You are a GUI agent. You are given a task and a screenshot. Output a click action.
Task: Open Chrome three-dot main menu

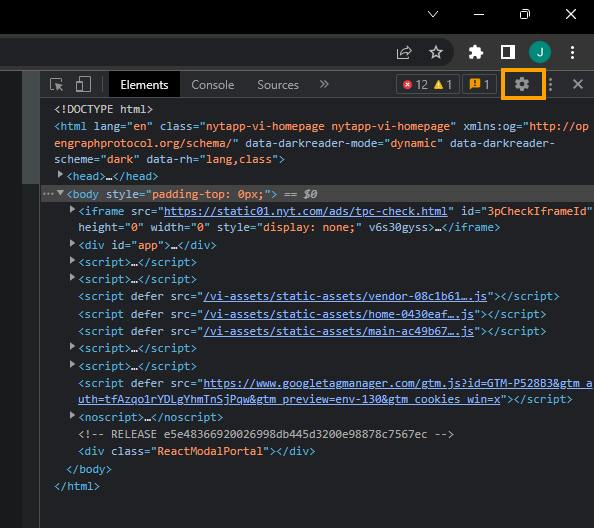(x=572, y=52)
